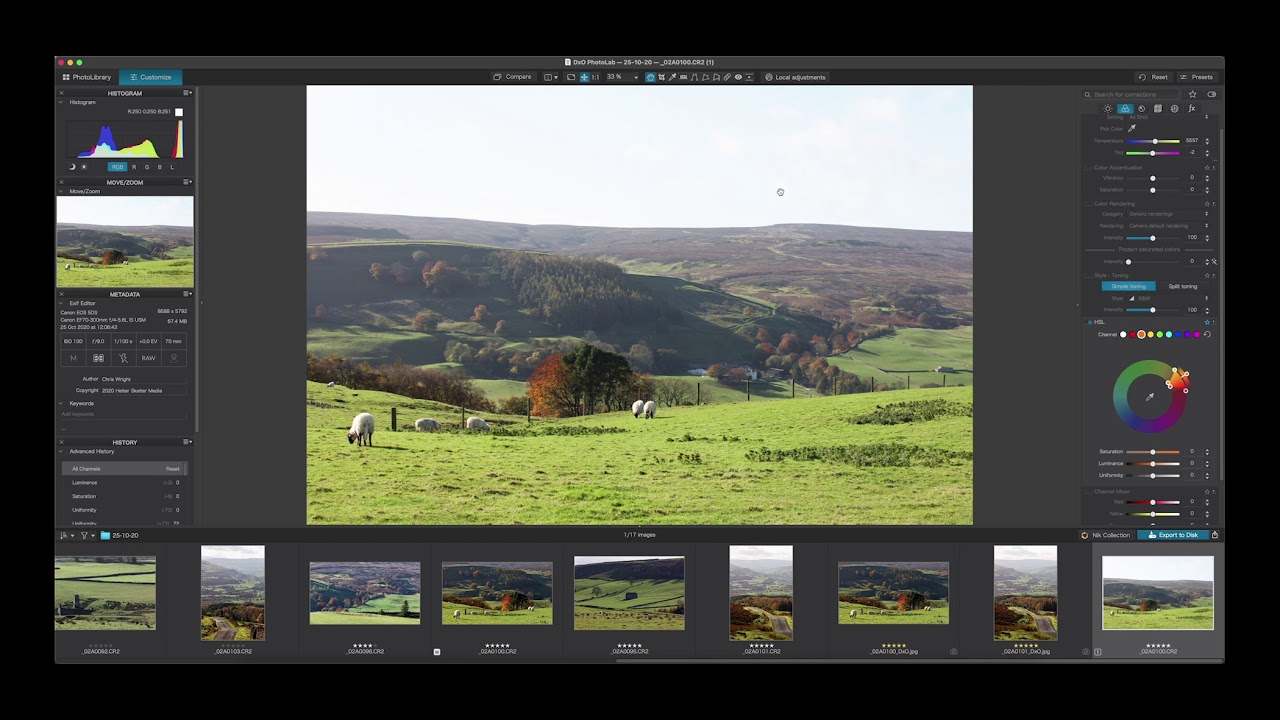The height and width of the screenshot is (720, 1280).
Task: Adjust the Temperature slider
Action: pyautogui.click(x=1153, y=141)
